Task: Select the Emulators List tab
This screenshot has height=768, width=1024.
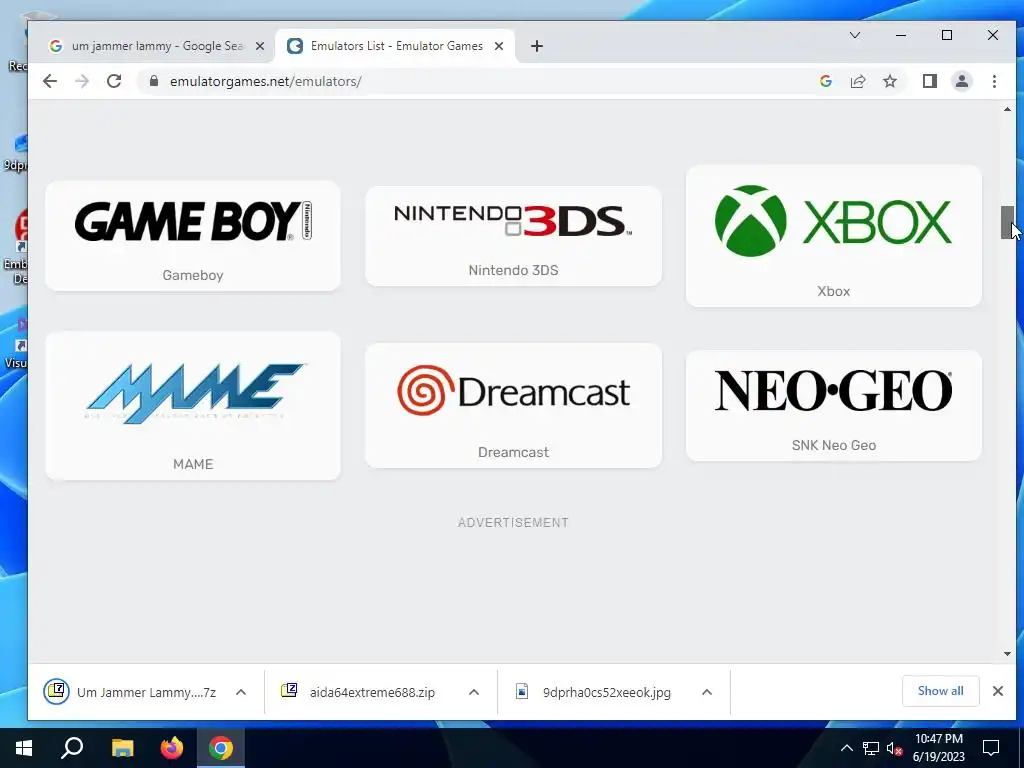Action: pyautogui.click(x=396, y=46)
